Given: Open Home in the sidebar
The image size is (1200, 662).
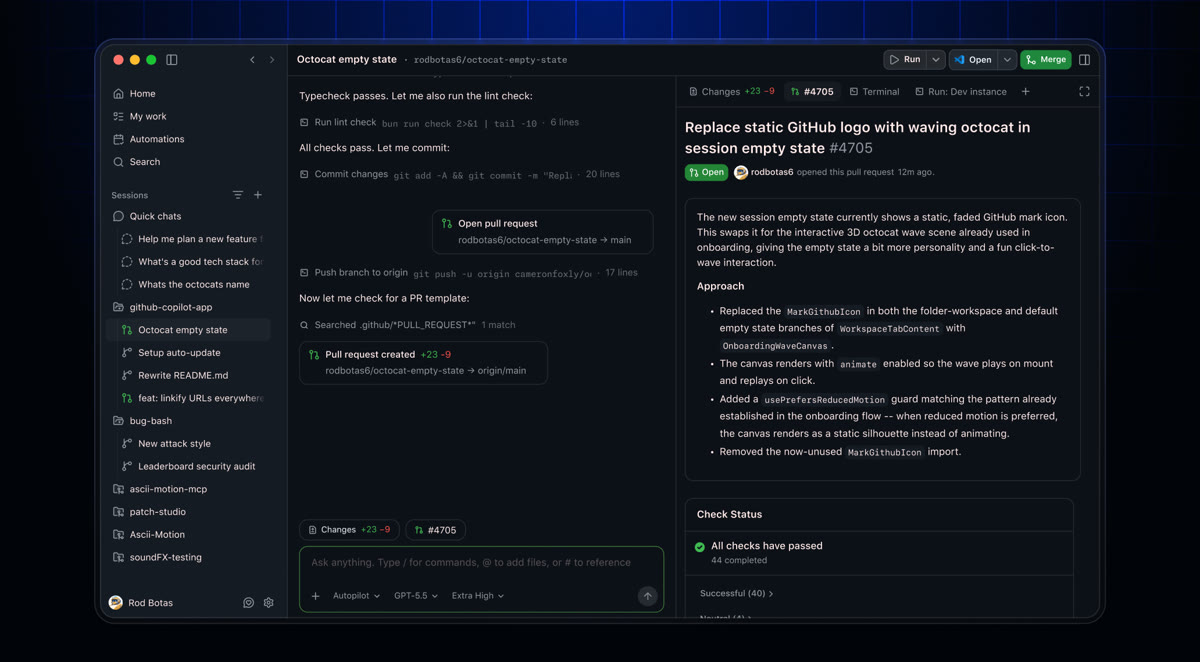Looking at the screenshot, I should (x=188, y=94).
